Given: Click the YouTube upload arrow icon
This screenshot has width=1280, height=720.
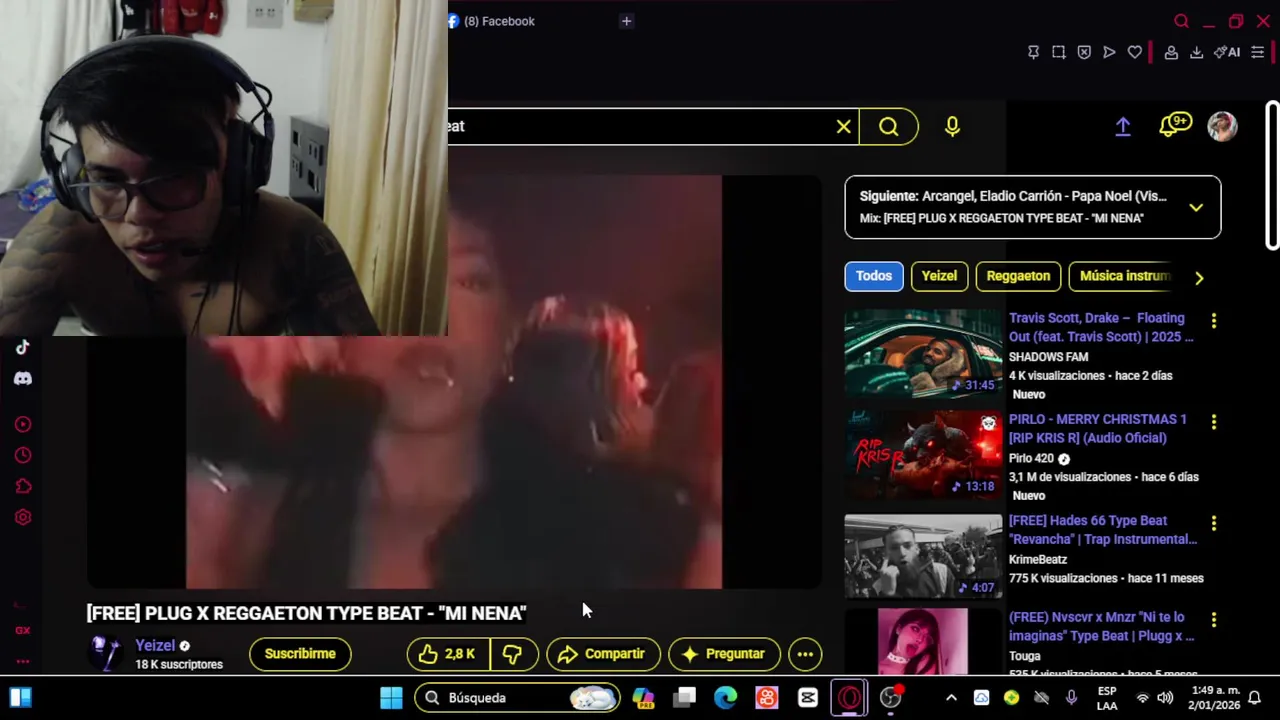Looking at the screenshot, I should click(1123, 126).
